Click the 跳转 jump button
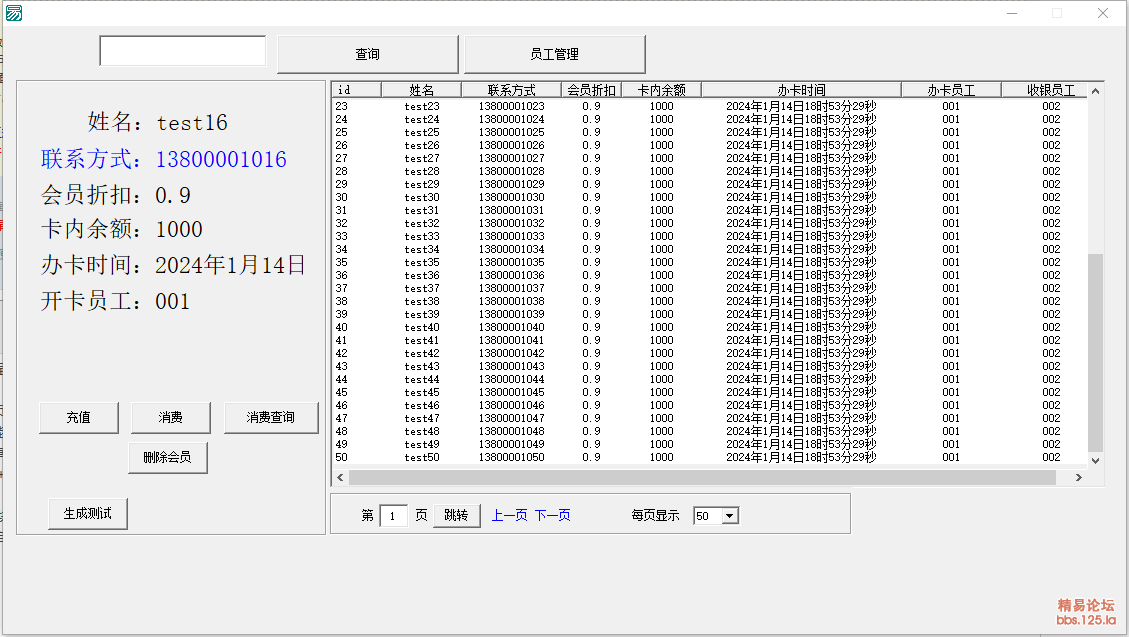 (x=456, y=515)
